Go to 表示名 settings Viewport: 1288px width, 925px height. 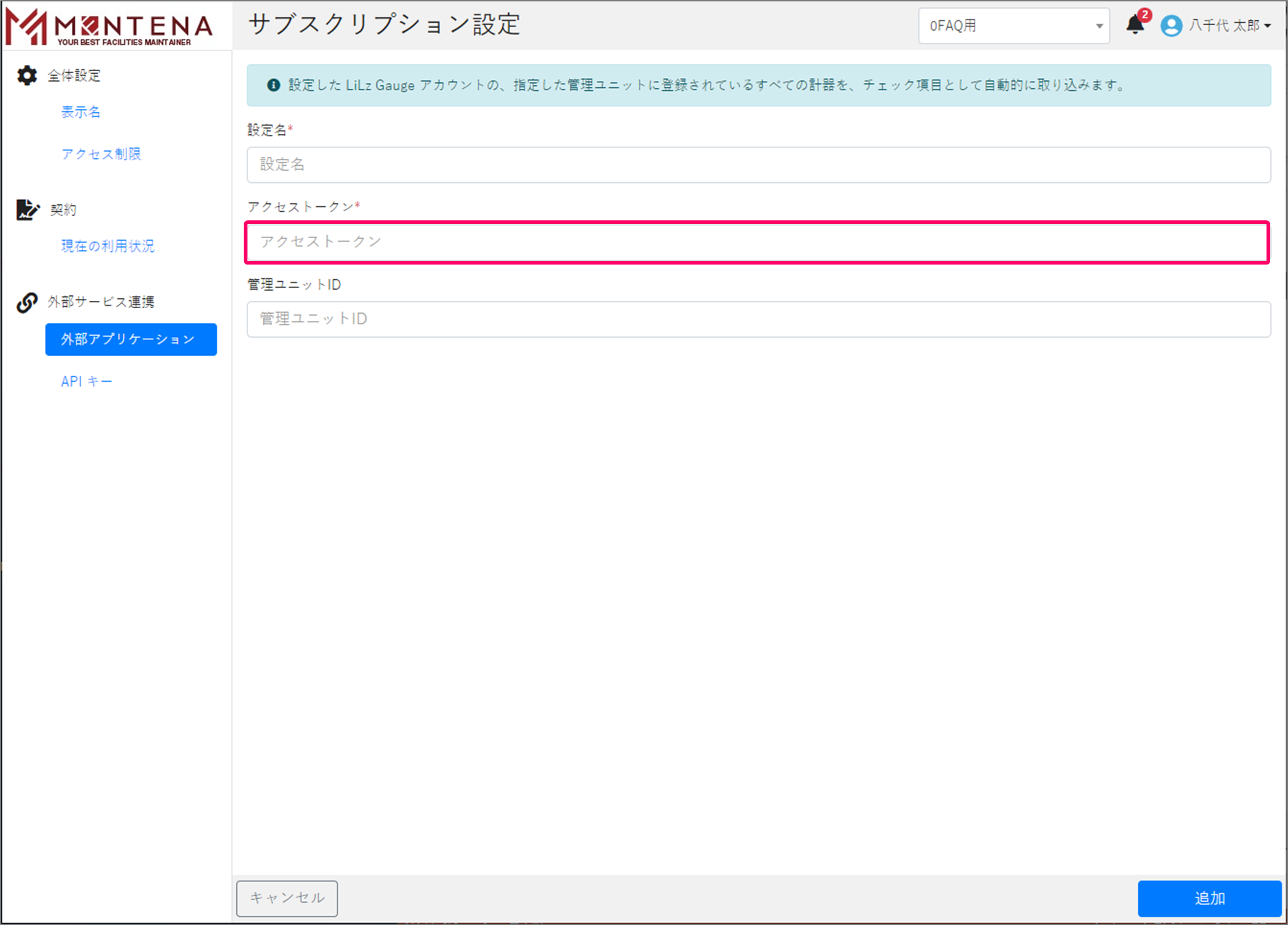click(x=80, y=112)
